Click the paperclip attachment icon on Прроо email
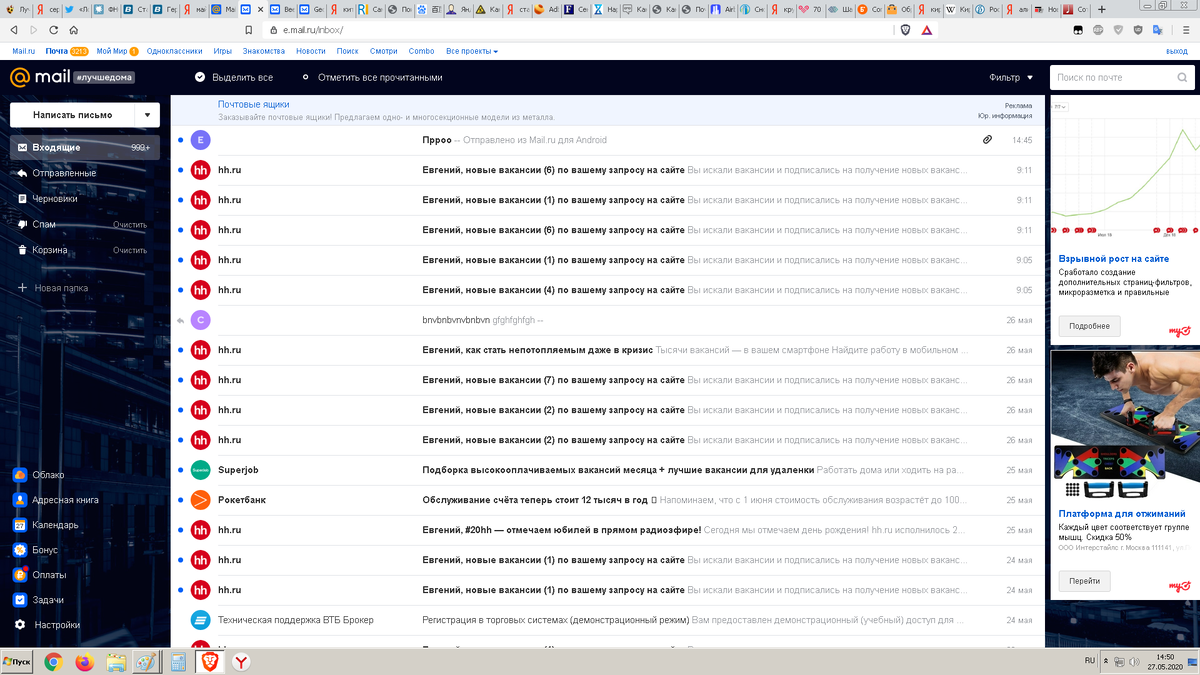This screenshot has height=675, width=1200. (987, 140)
